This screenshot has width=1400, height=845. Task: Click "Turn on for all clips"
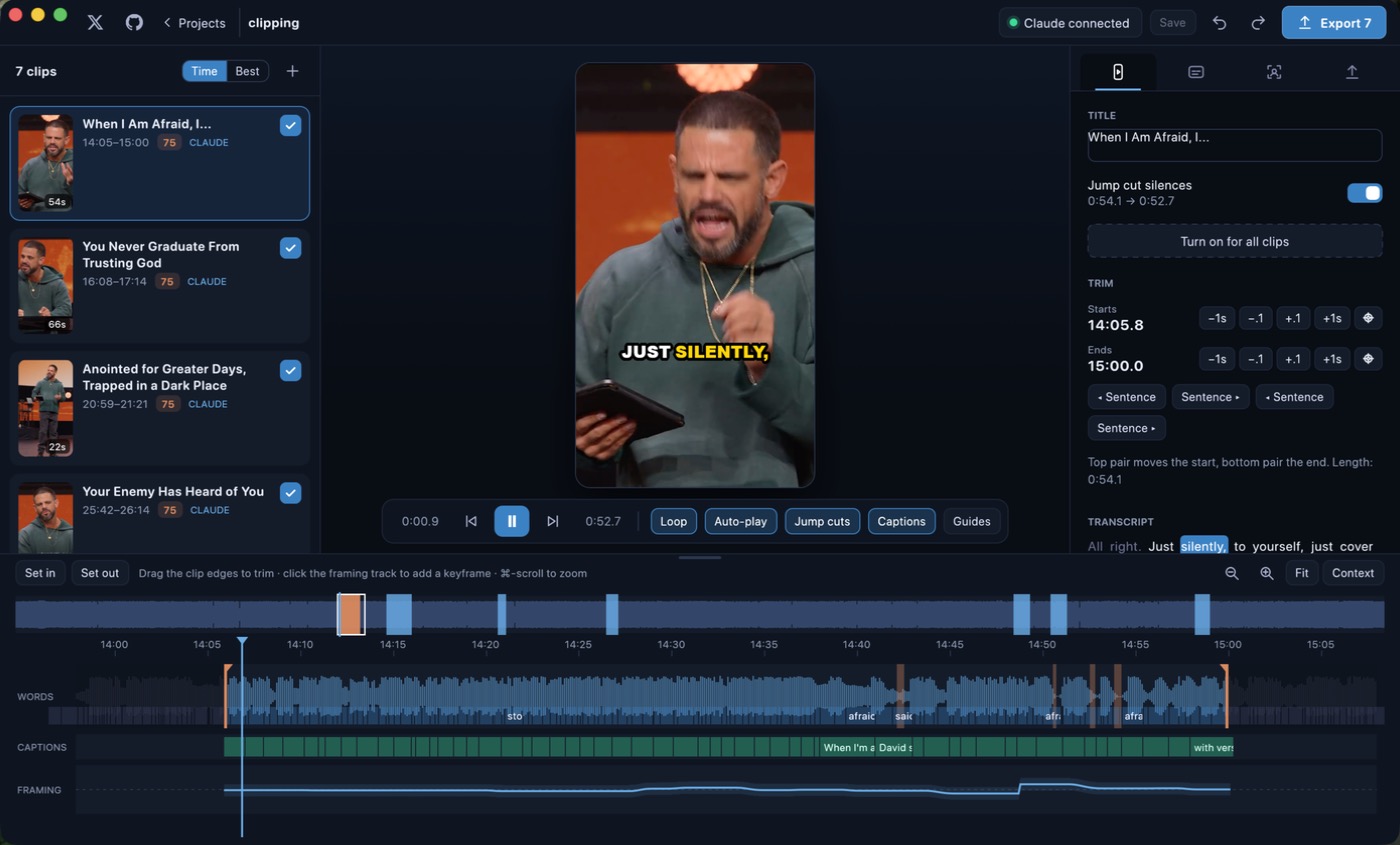pos(1235,241)
